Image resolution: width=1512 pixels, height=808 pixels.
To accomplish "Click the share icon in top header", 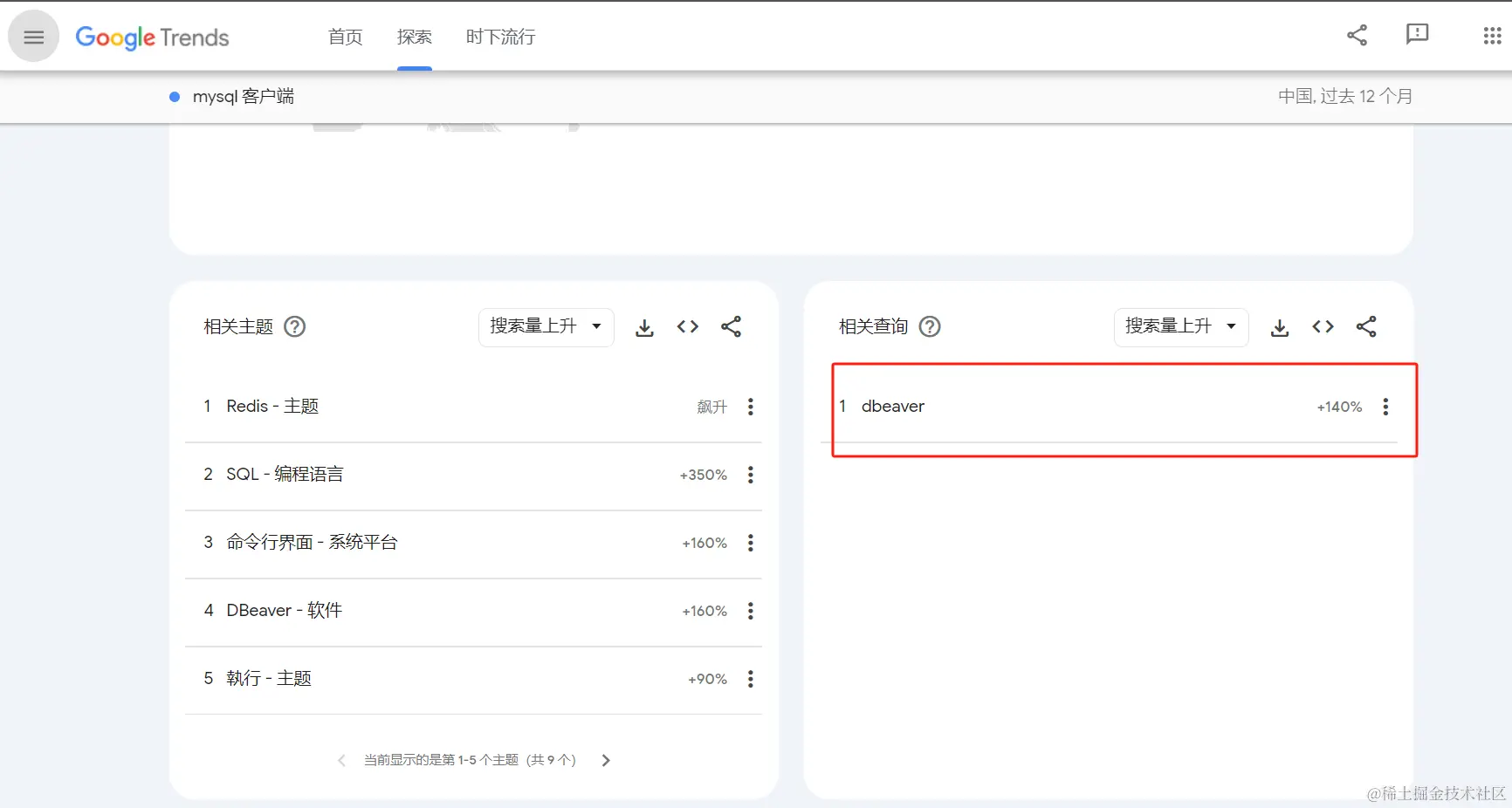I will click(x=1357, y=35).
